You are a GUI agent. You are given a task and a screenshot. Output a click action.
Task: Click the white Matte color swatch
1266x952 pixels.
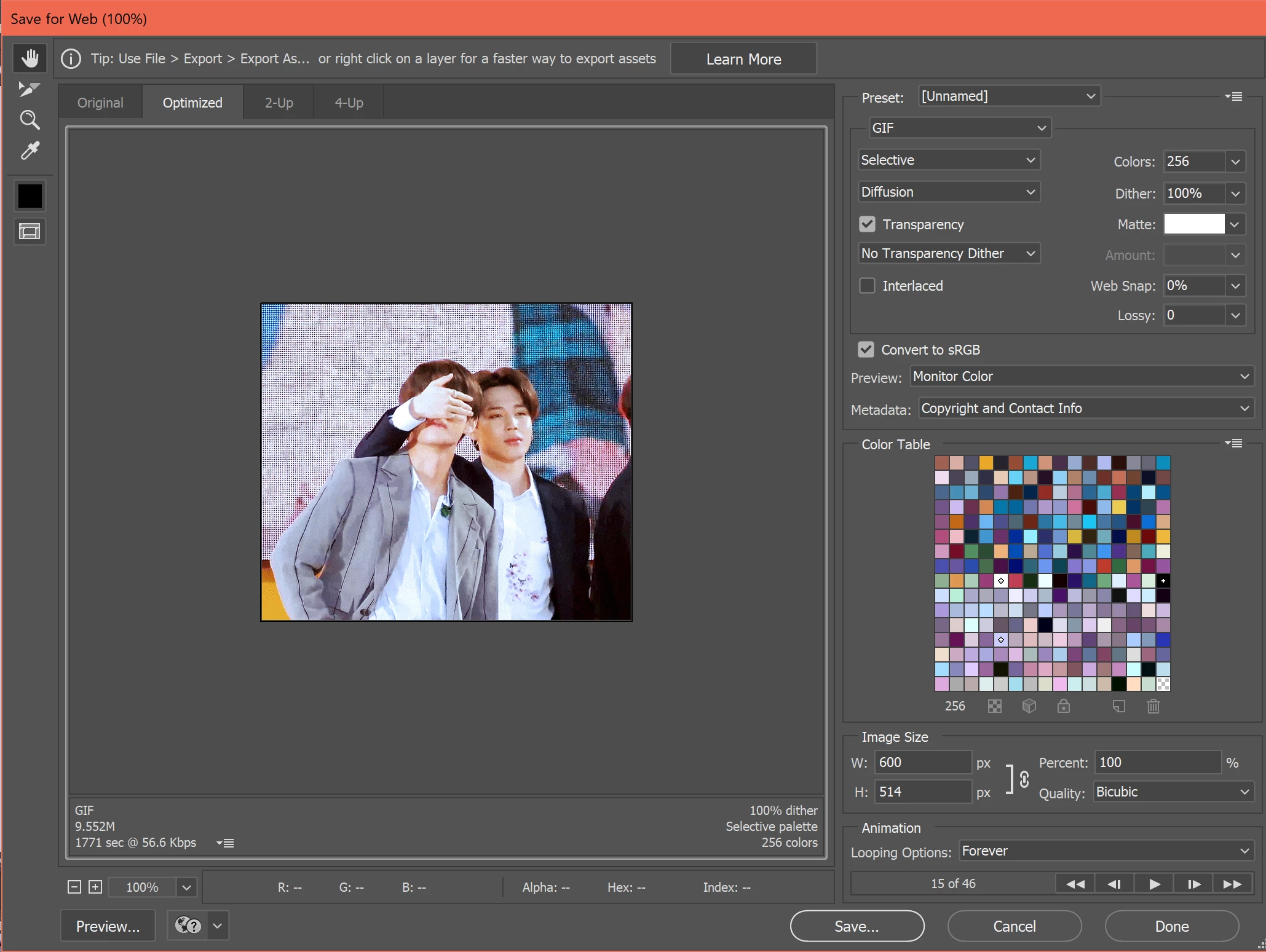[1193, 224]
